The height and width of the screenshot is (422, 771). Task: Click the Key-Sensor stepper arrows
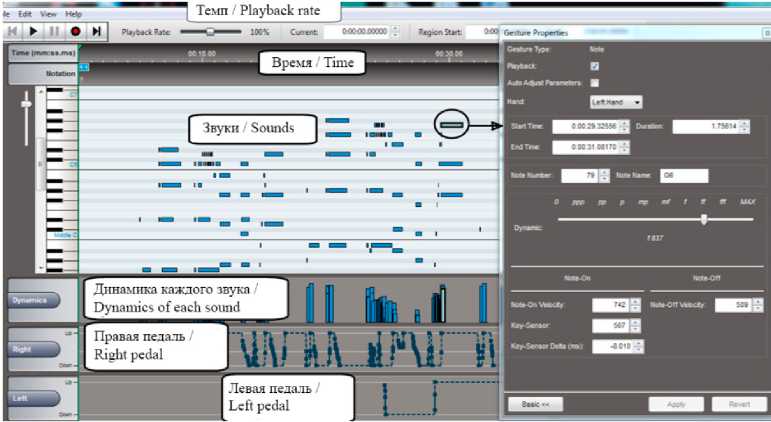coord(635,326)
